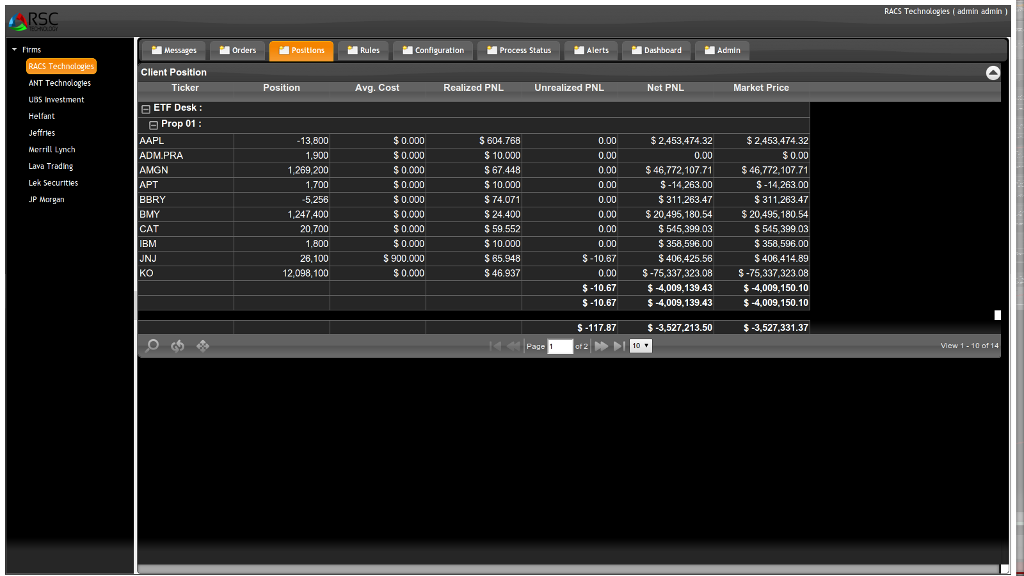Open the rows-per-page dropdown
The width and height of the screenshot is (1024, 576).
coord(640,346)
